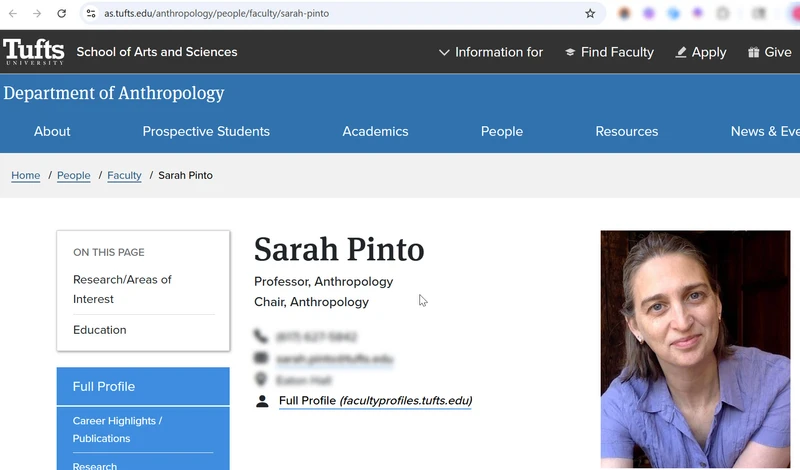
Task: Go to Home breadcrumb
Action: 26,176
